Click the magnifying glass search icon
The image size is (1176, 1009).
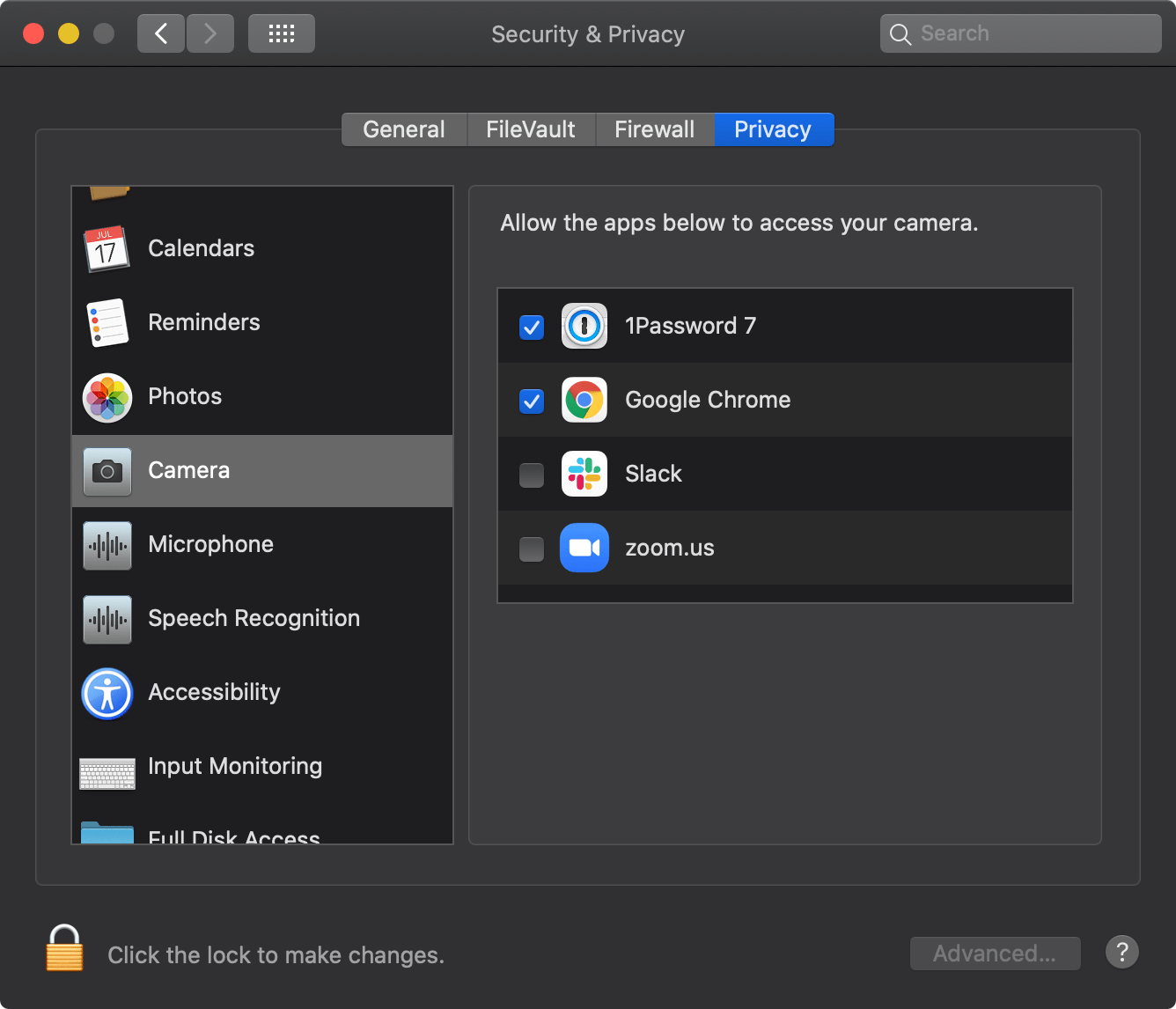click(900, 34)
